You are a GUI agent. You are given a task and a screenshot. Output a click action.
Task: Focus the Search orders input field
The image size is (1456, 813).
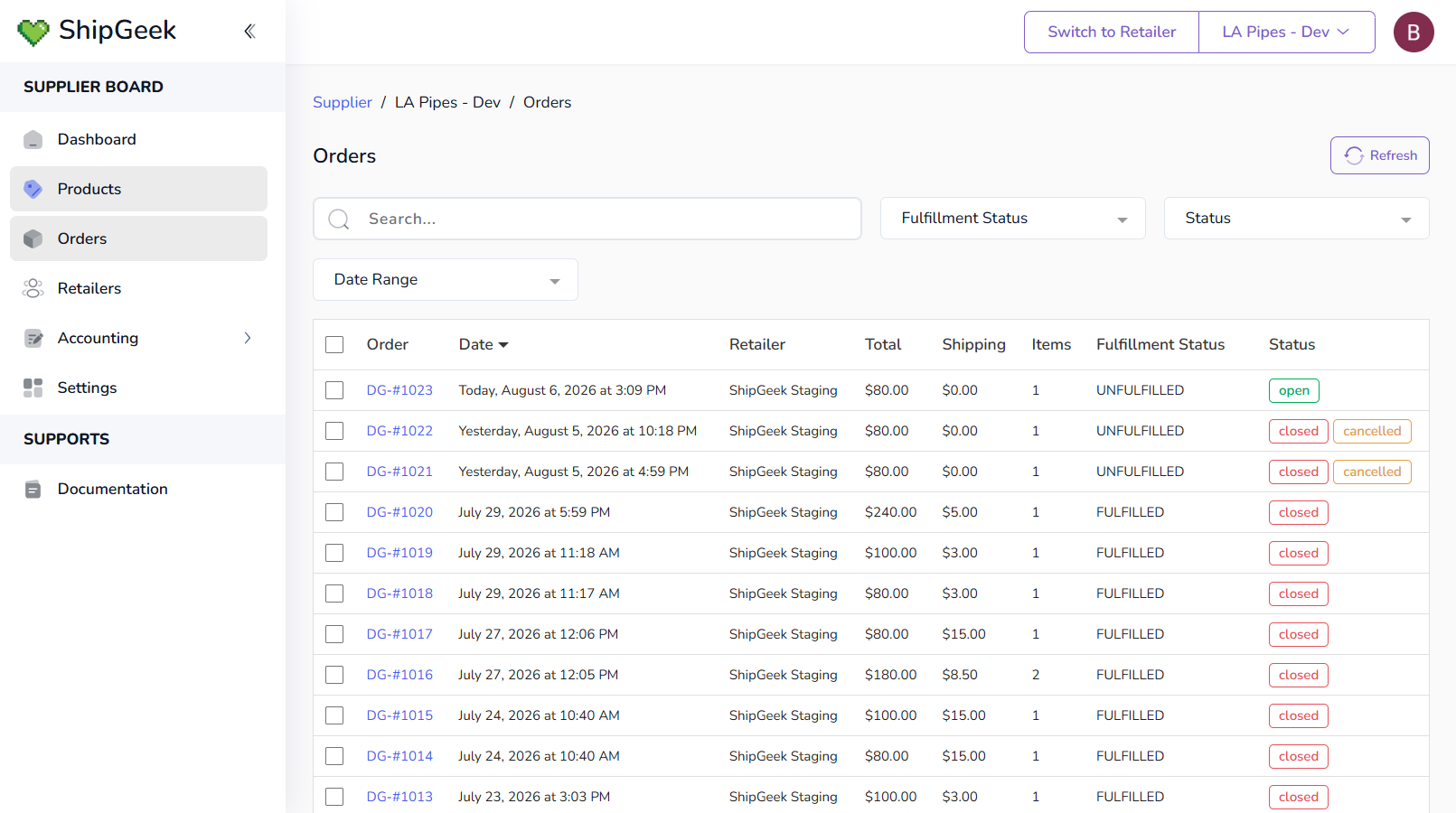587,219
